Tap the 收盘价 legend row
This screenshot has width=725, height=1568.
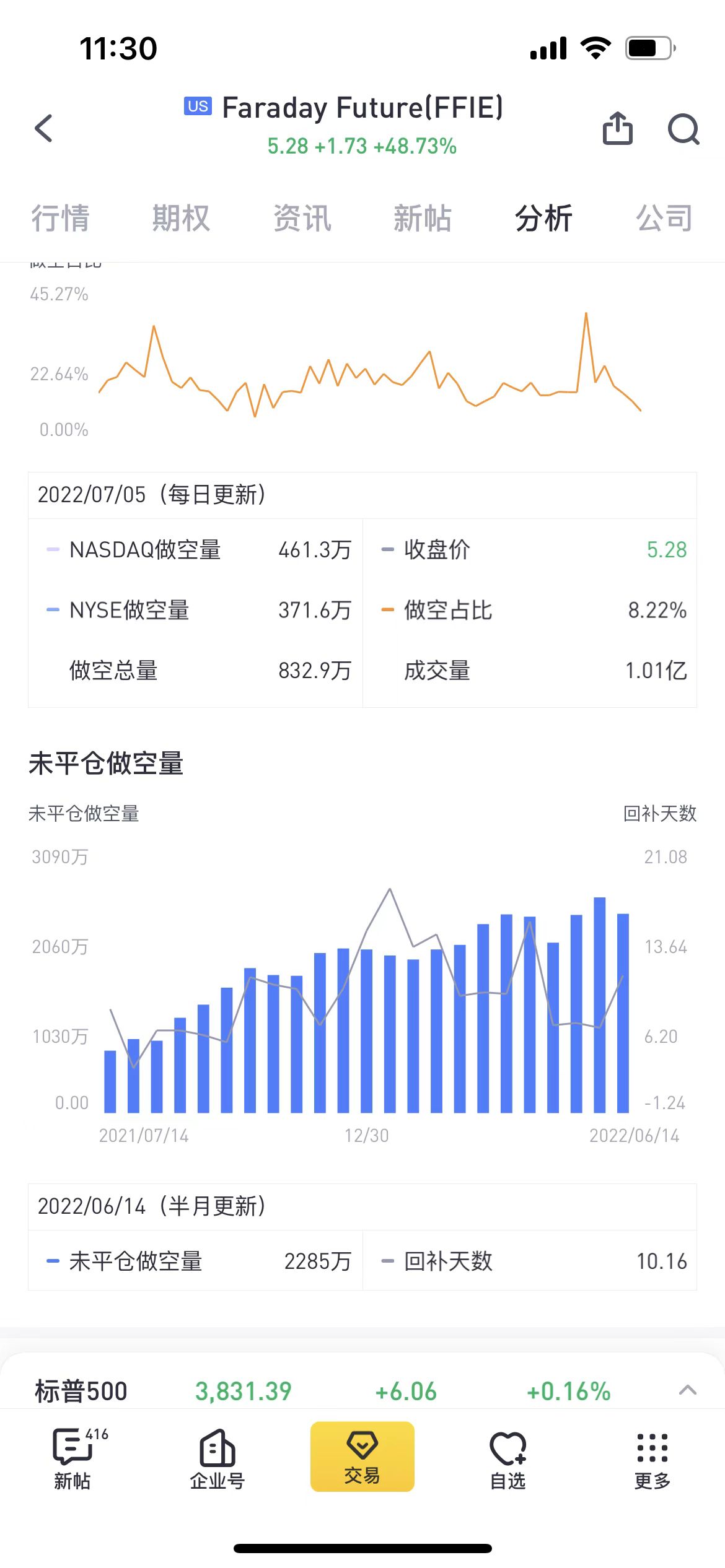point(530,549)
